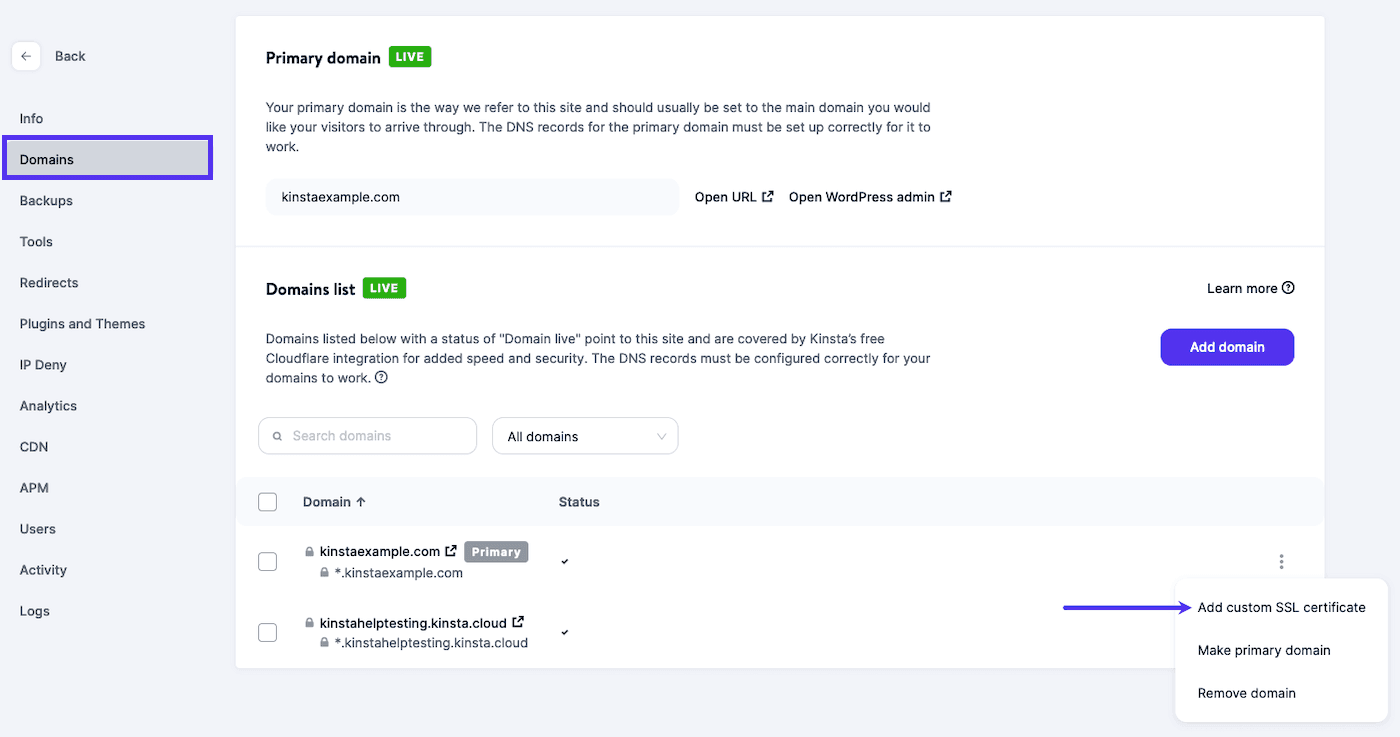This screenshot has height=737, width=1400.
Task: Click help icon after domains description
Action: tap(381, 378)
